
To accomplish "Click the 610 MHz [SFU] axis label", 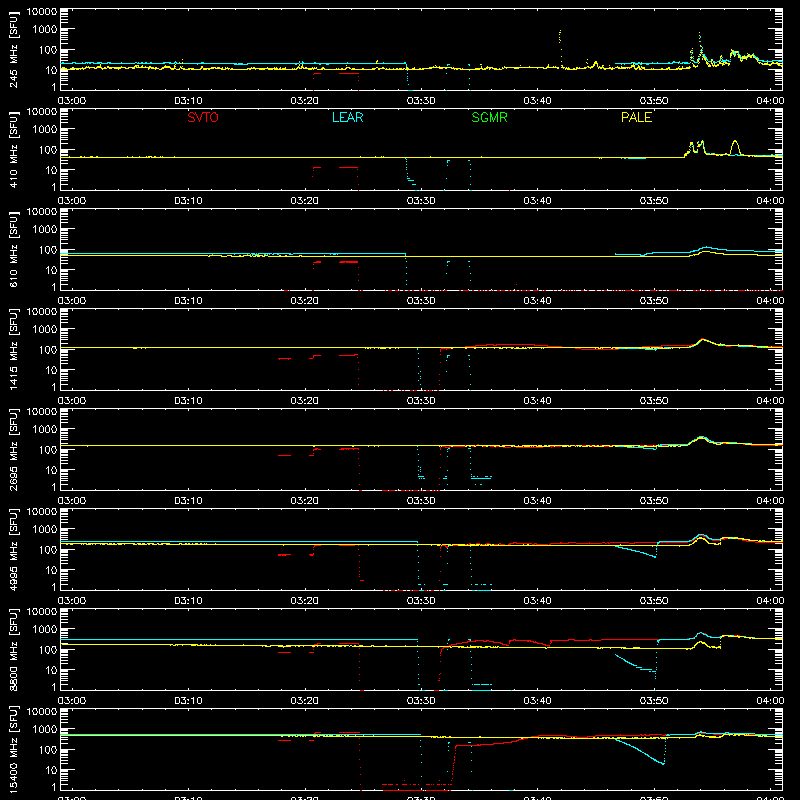I will pos(14,249).
